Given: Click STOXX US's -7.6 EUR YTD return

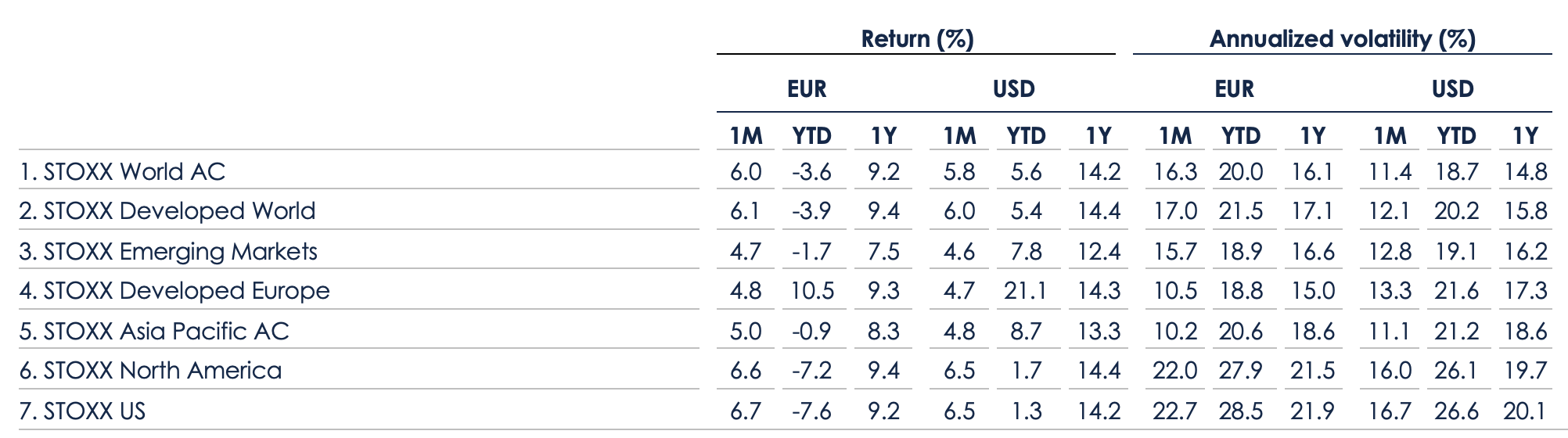Looking at the screenshot, I should [x=811, y=411].
